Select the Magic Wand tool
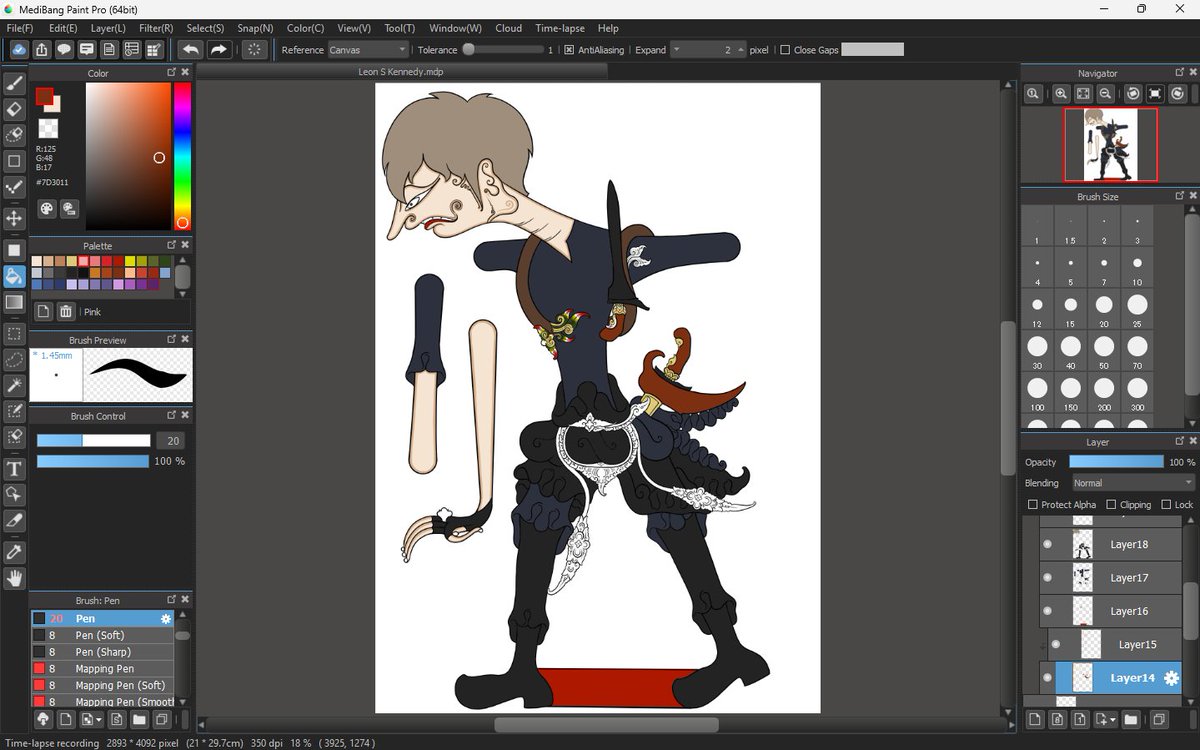This screenshot has height=750, width=1200. (x=14, y=385)
